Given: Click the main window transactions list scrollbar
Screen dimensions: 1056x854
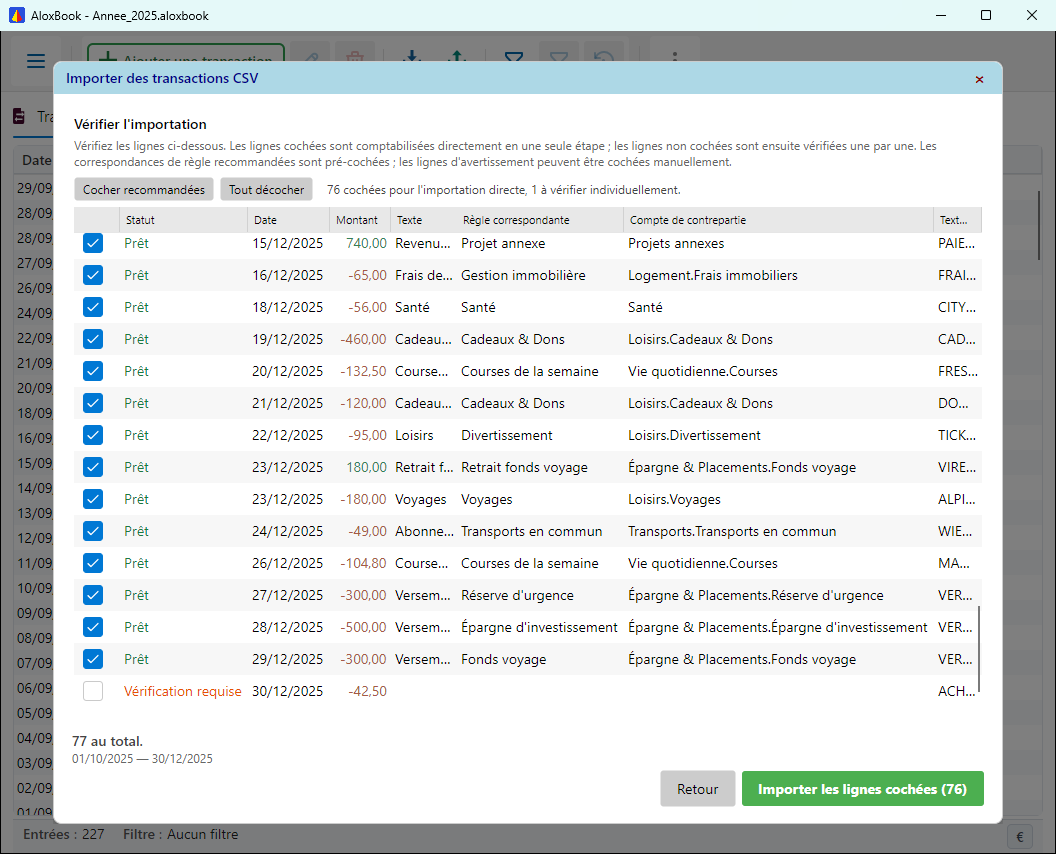Looking at the screenshot, I should point(1039,226).
